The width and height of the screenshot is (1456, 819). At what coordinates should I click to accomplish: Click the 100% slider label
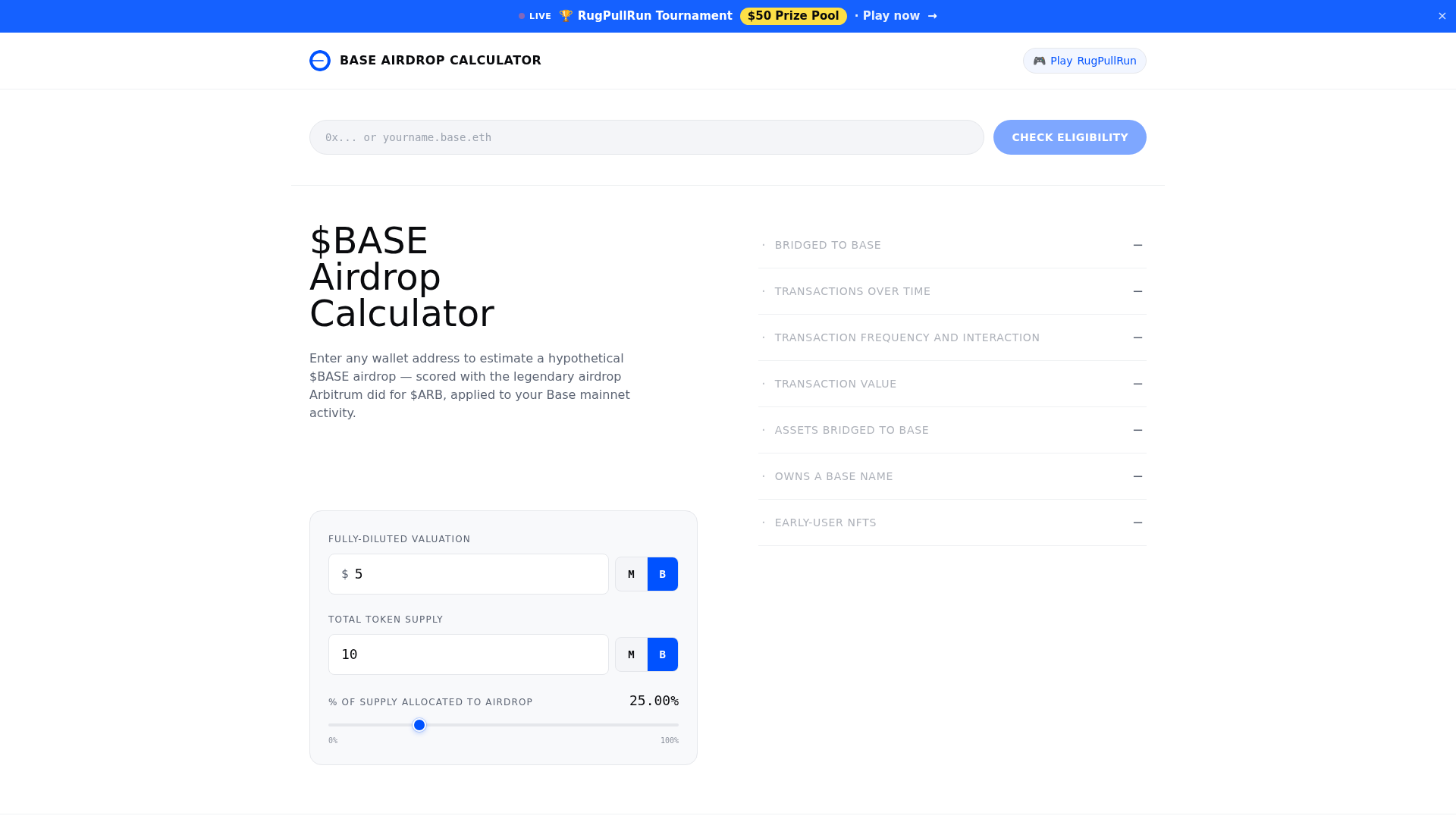pos(670,741)
